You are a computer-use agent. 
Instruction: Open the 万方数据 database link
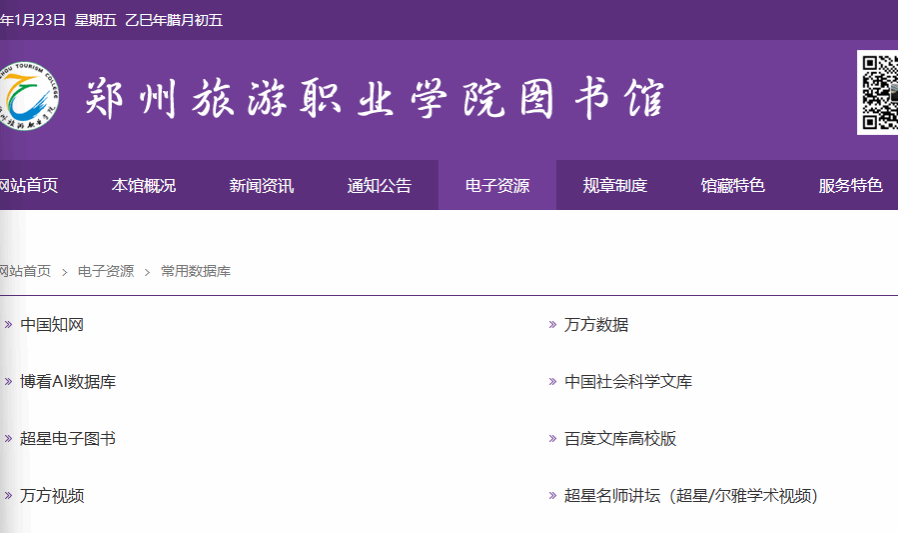(596, 325)
